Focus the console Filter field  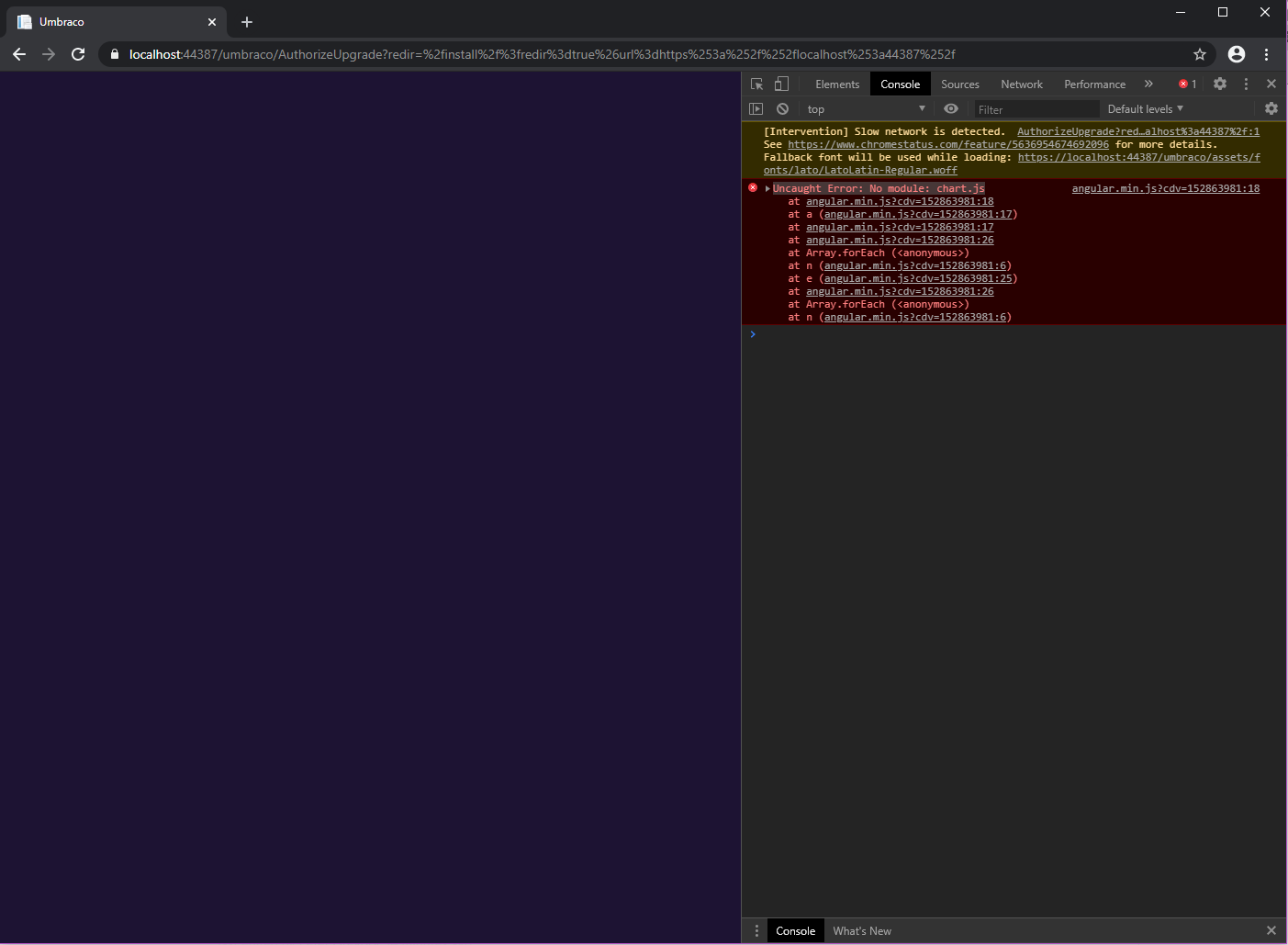[x=1036, y=109]
